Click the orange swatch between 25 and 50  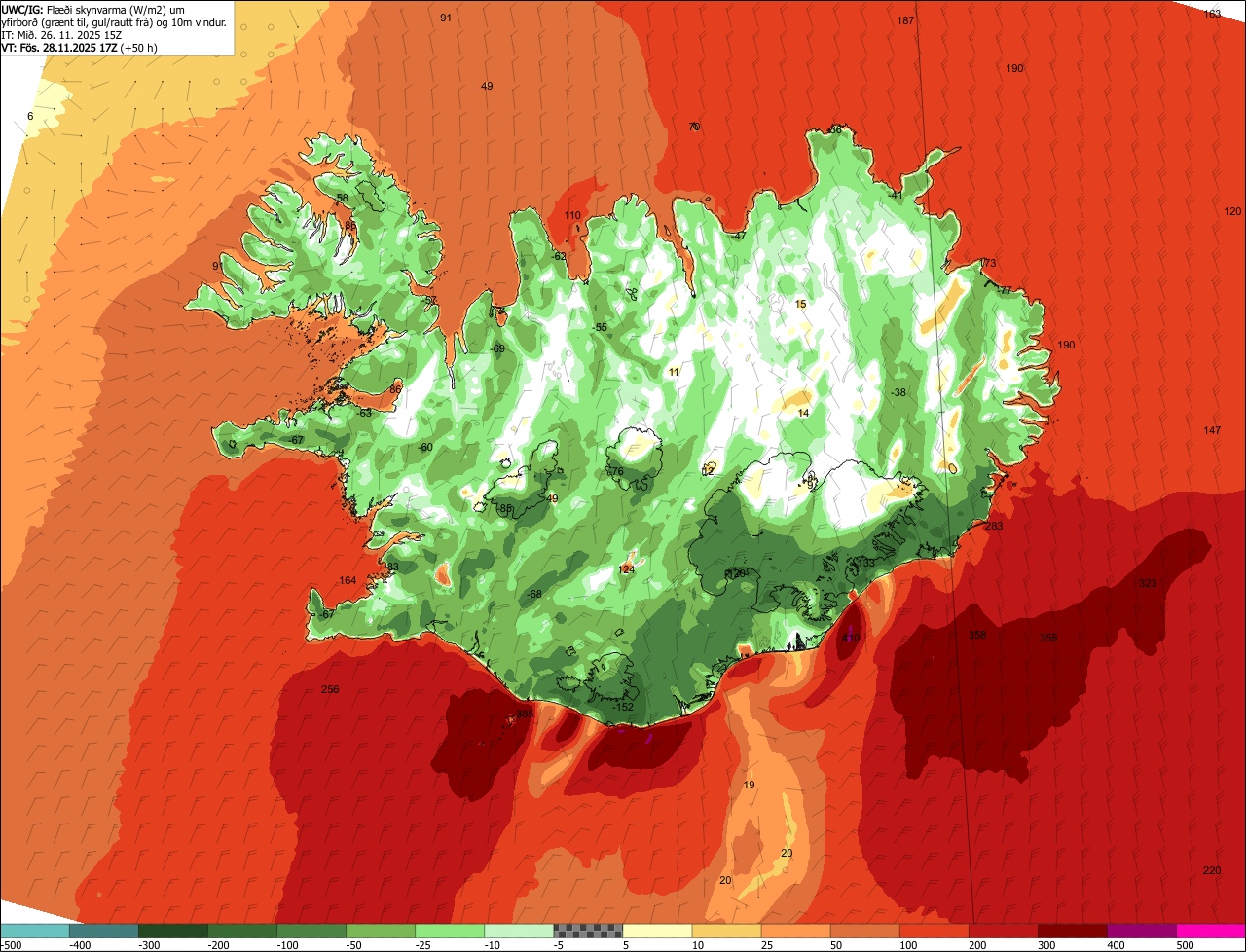[x=795, y=931]
